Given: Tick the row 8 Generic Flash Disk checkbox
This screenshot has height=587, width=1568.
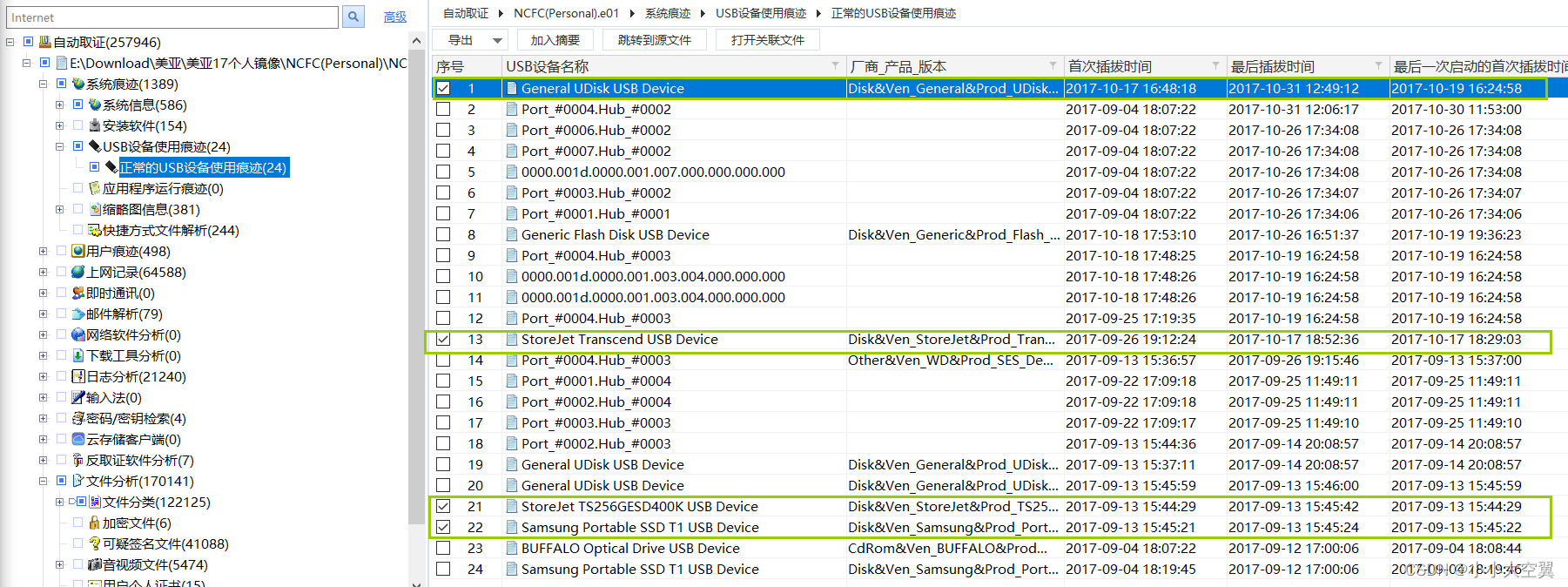Looking at the screenshot, I should [x=443, y=234].
